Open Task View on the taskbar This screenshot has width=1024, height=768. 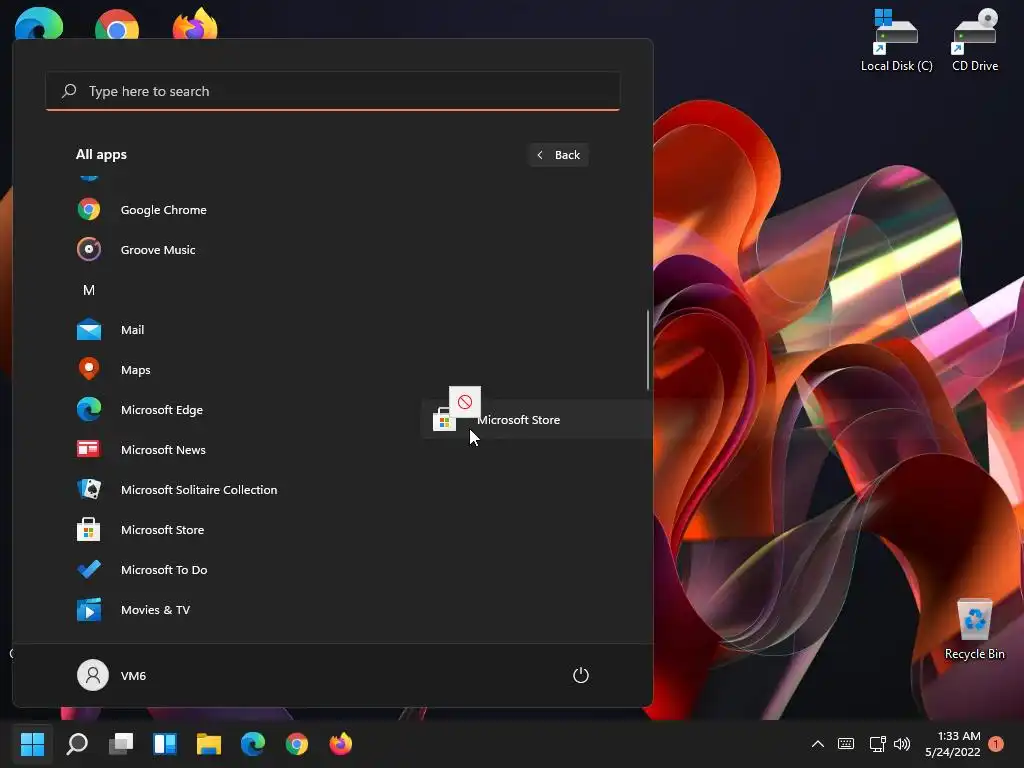tap(121, 744)
